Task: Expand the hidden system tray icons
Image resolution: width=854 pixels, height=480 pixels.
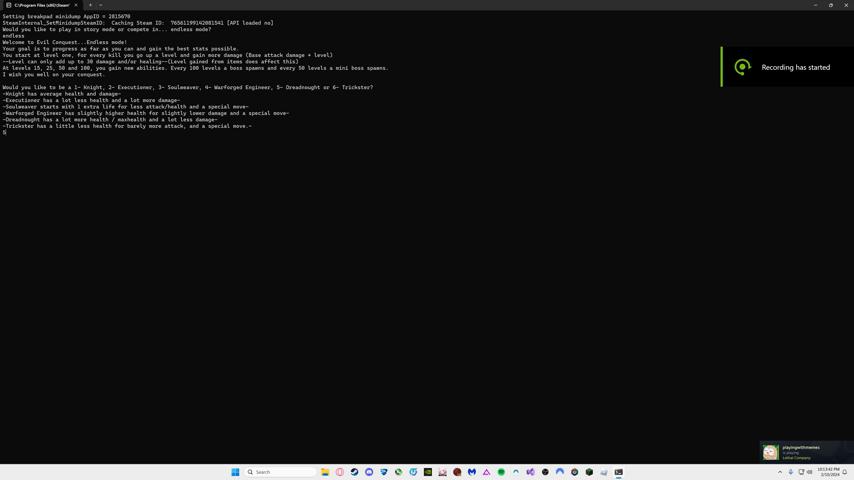Action: pyautogui.click(x=780, y=472)
